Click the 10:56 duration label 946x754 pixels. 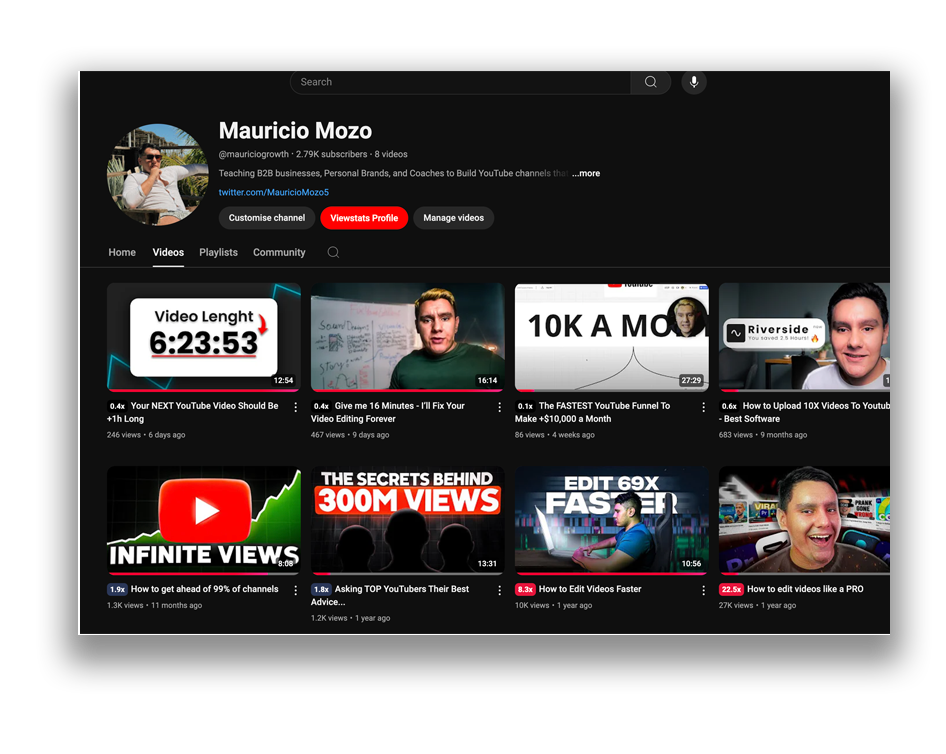pyautogui.click(x=691, y=564)
